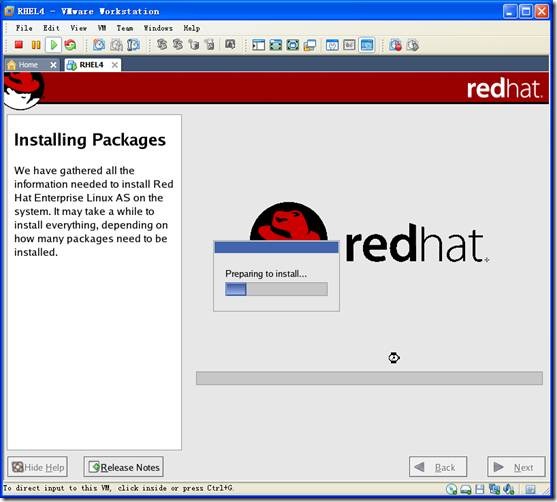
Task: Open the Edit menu
Action: (51, 28)
